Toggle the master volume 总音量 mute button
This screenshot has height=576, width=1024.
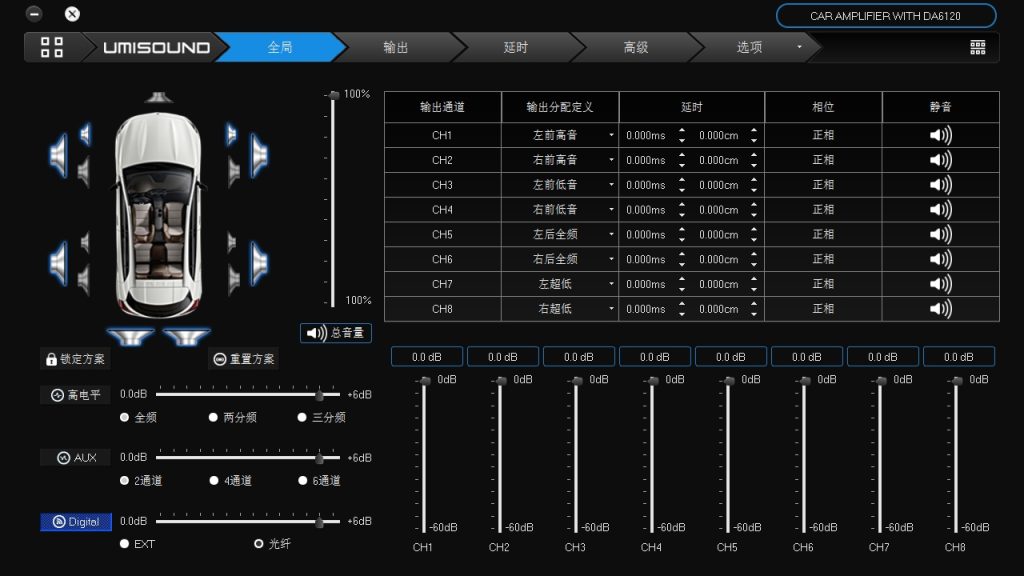[x=336, y=333]
